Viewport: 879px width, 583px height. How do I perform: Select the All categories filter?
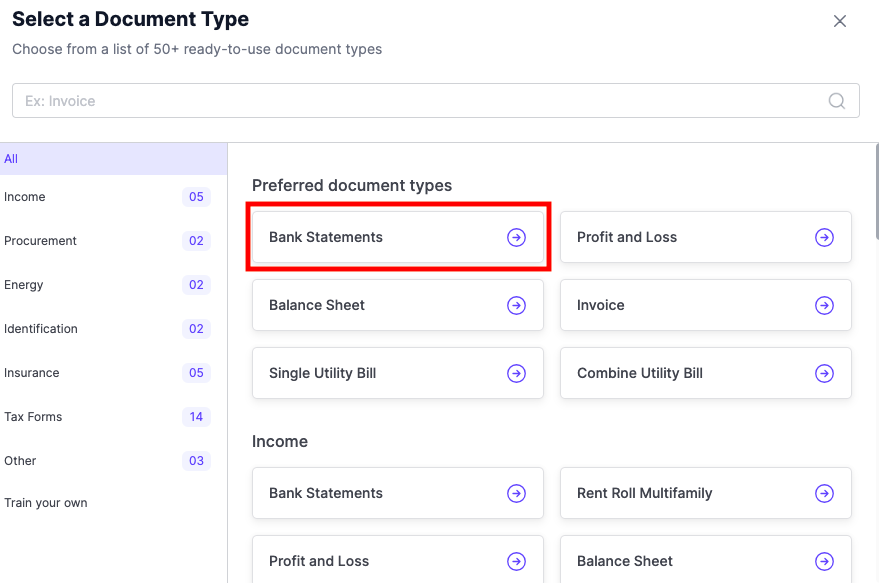click(11, 159)
